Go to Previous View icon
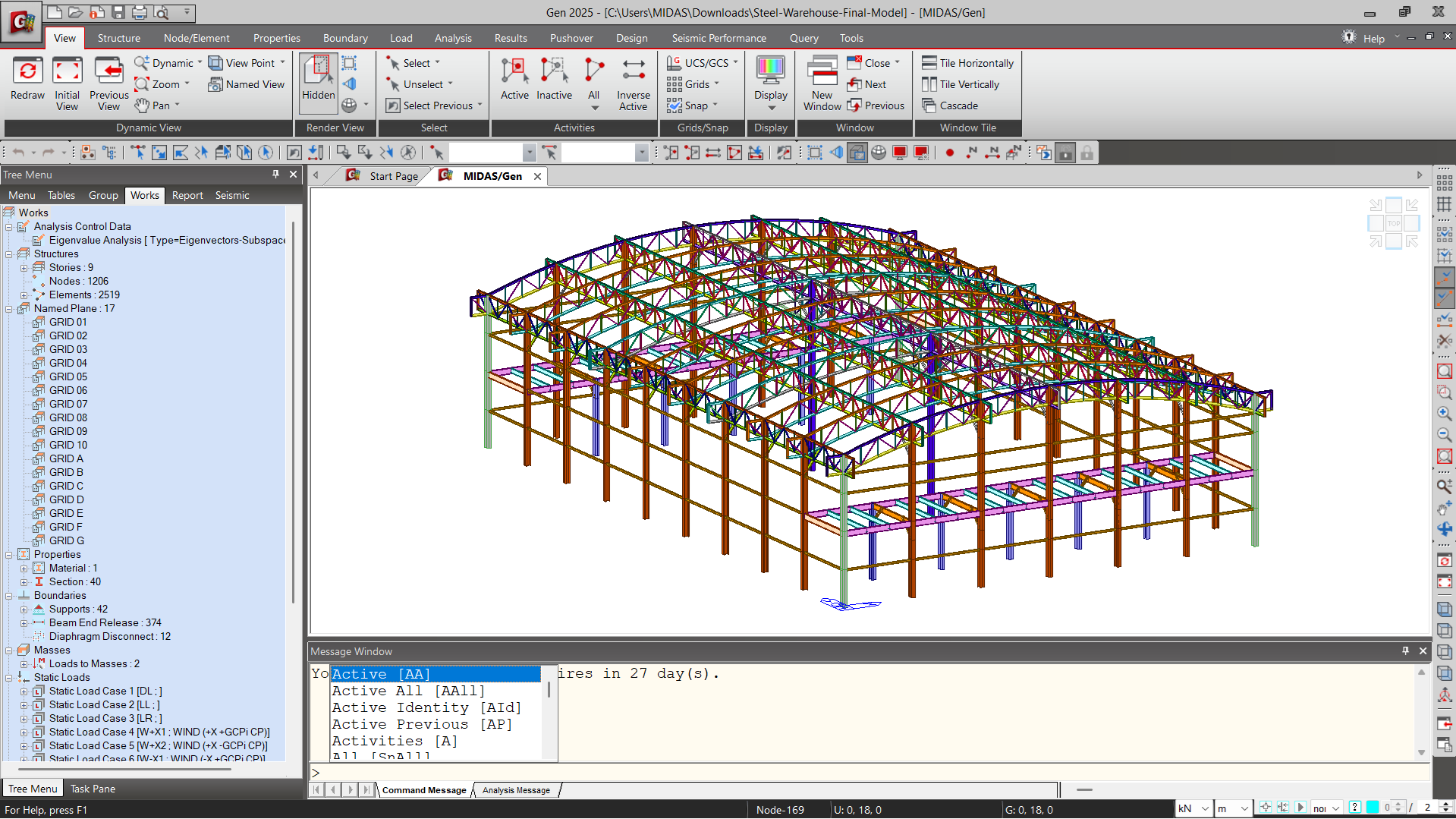The width and height of the screenshot is (1456, 819). (108, 83)
